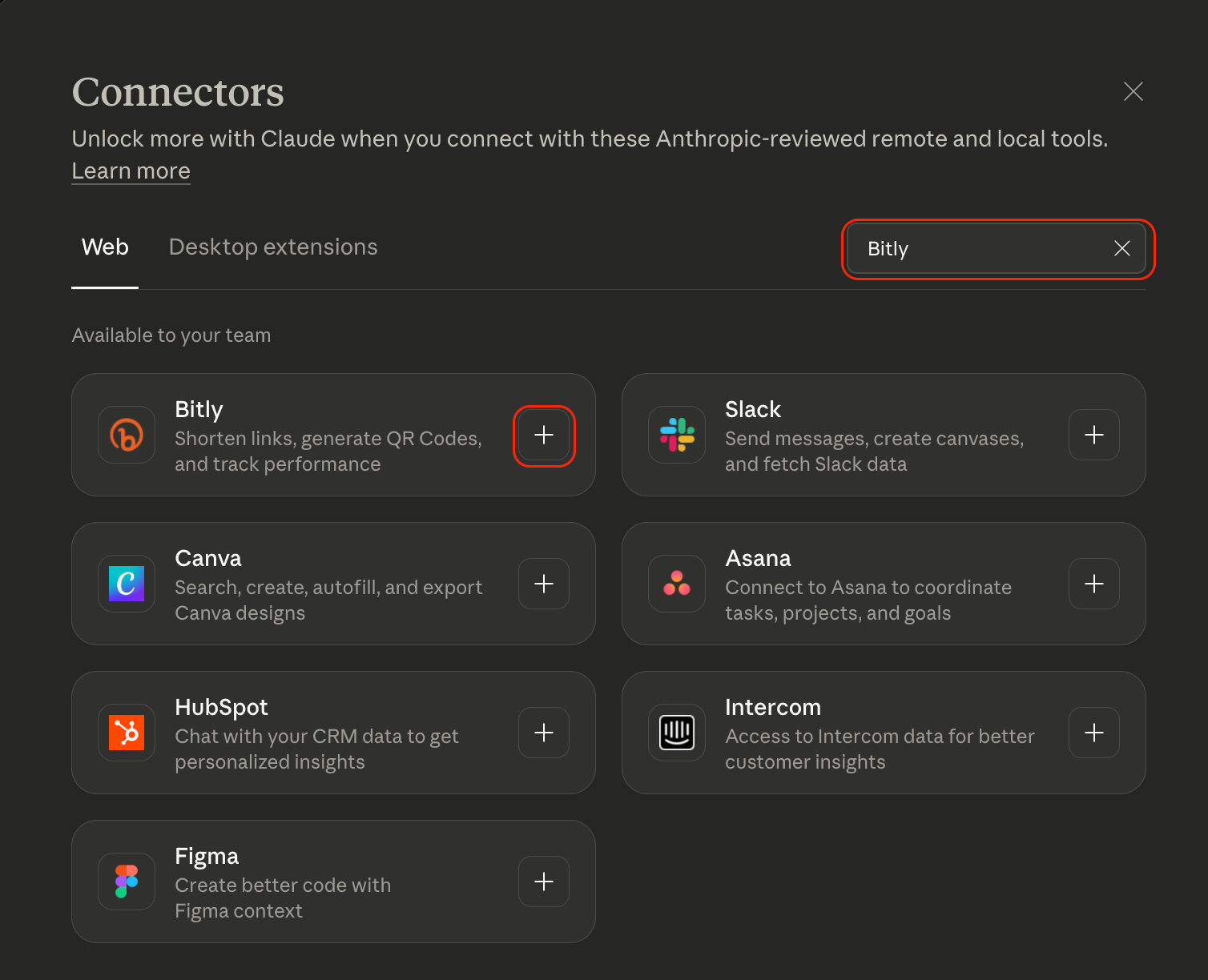Click 'Create better code with Figma context' description
The width and height of the screenshot is (1208, 980).
(283, 898)
